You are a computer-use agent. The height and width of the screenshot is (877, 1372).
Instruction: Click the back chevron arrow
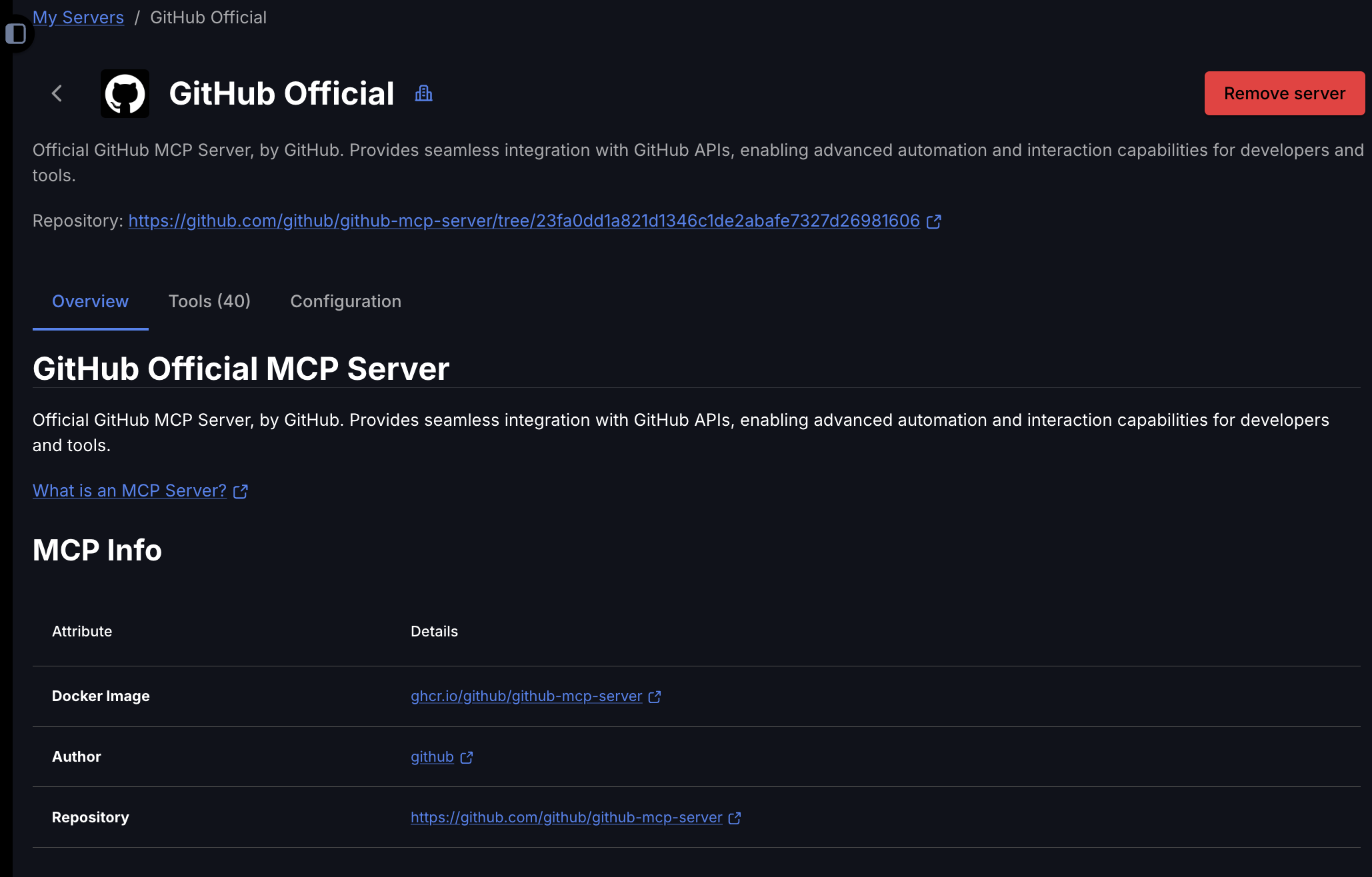click(x=57, y=93)
